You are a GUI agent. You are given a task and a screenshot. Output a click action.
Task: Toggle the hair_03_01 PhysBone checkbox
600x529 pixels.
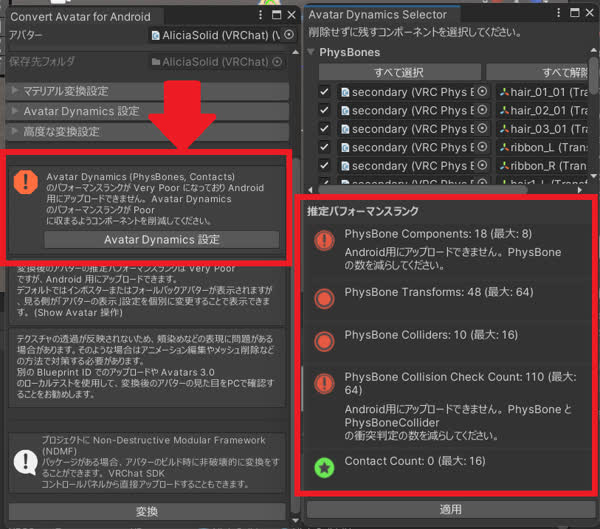click(x=324, y=129)
